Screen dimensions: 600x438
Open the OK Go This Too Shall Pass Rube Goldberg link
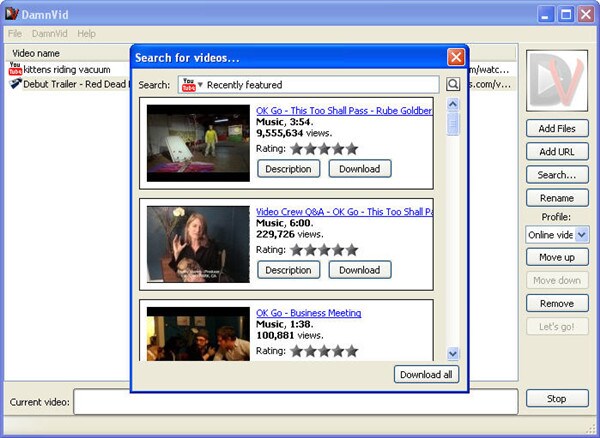pos(344,111)
